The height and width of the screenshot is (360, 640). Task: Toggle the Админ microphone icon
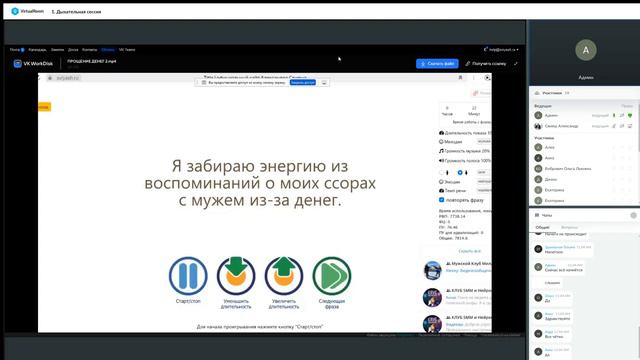click(614, 116)
